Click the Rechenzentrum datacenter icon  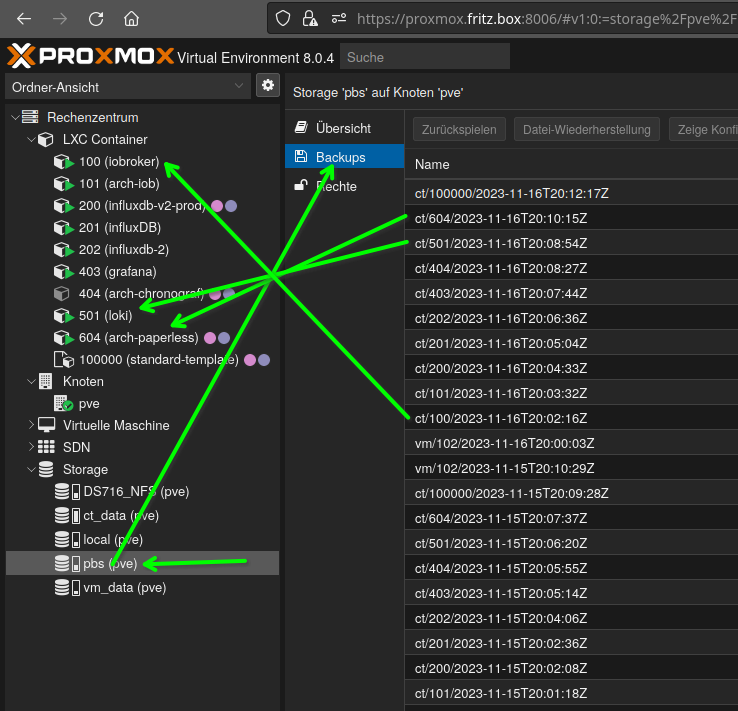coord(30,117)
